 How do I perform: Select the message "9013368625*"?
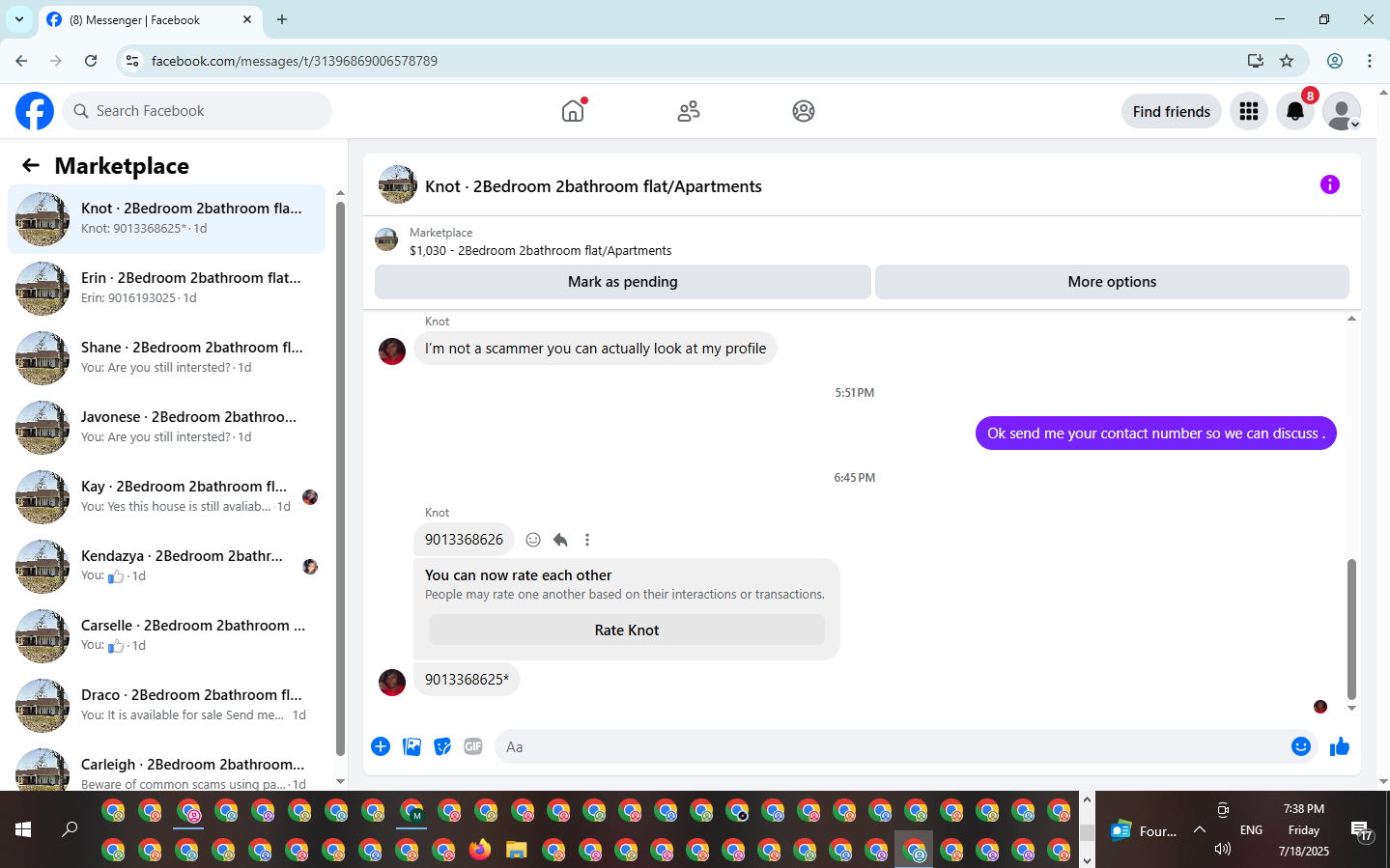467,680
